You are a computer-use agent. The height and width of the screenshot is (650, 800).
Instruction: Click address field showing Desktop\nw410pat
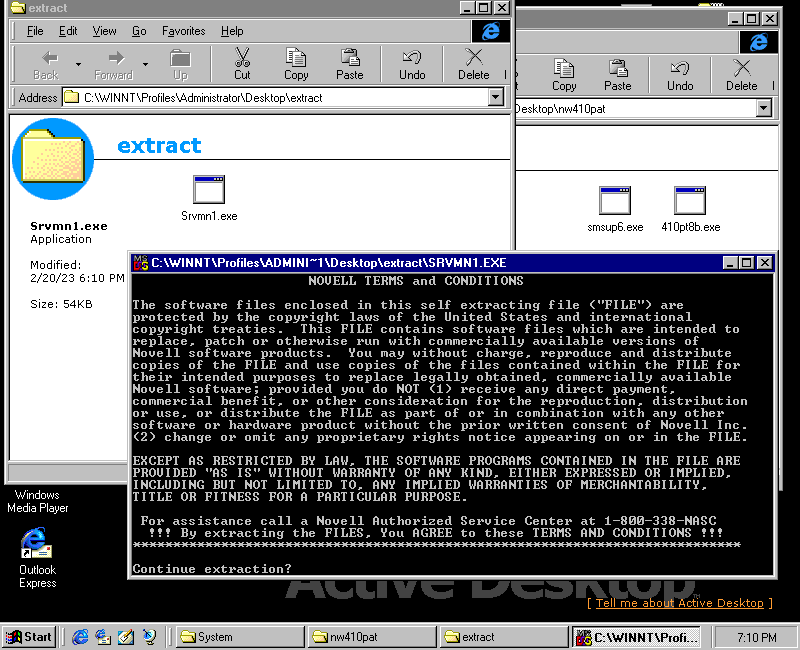click(636, 109)
